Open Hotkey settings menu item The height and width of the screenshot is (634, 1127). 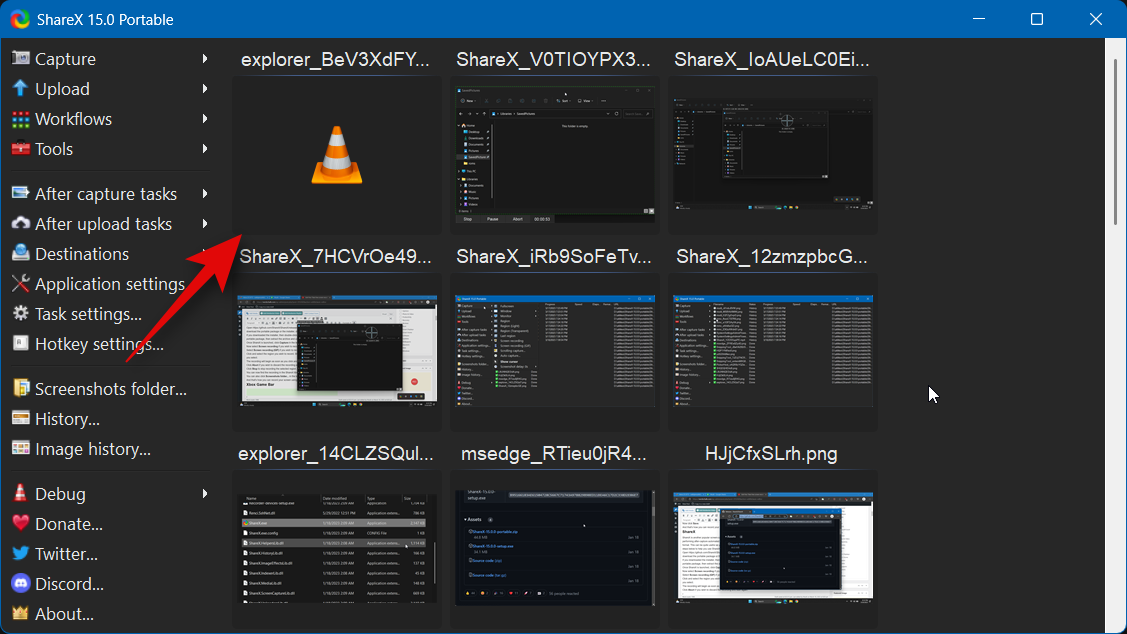click(99, 344)
